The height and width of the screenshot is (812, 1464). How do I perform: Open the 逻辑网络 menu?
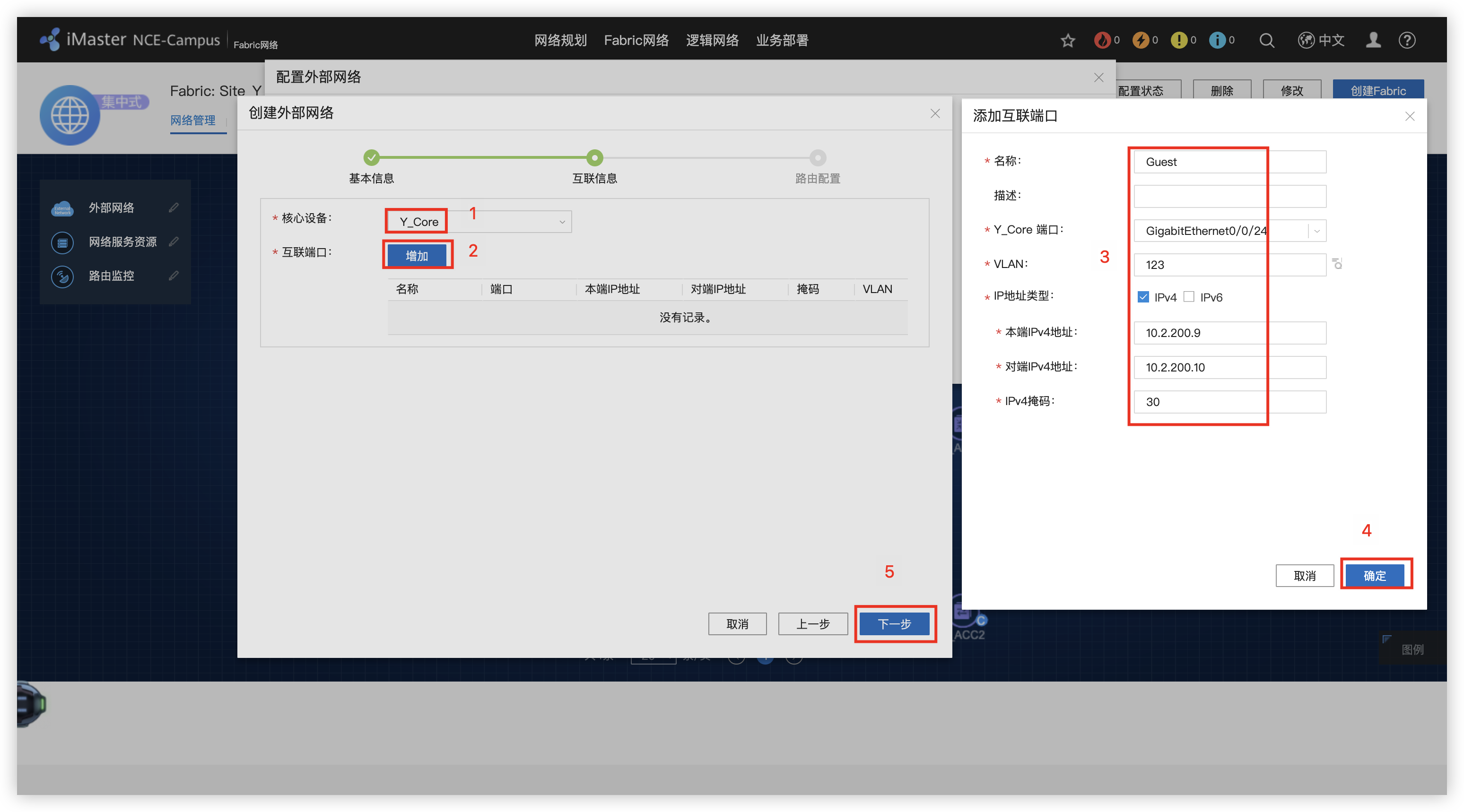712,40
